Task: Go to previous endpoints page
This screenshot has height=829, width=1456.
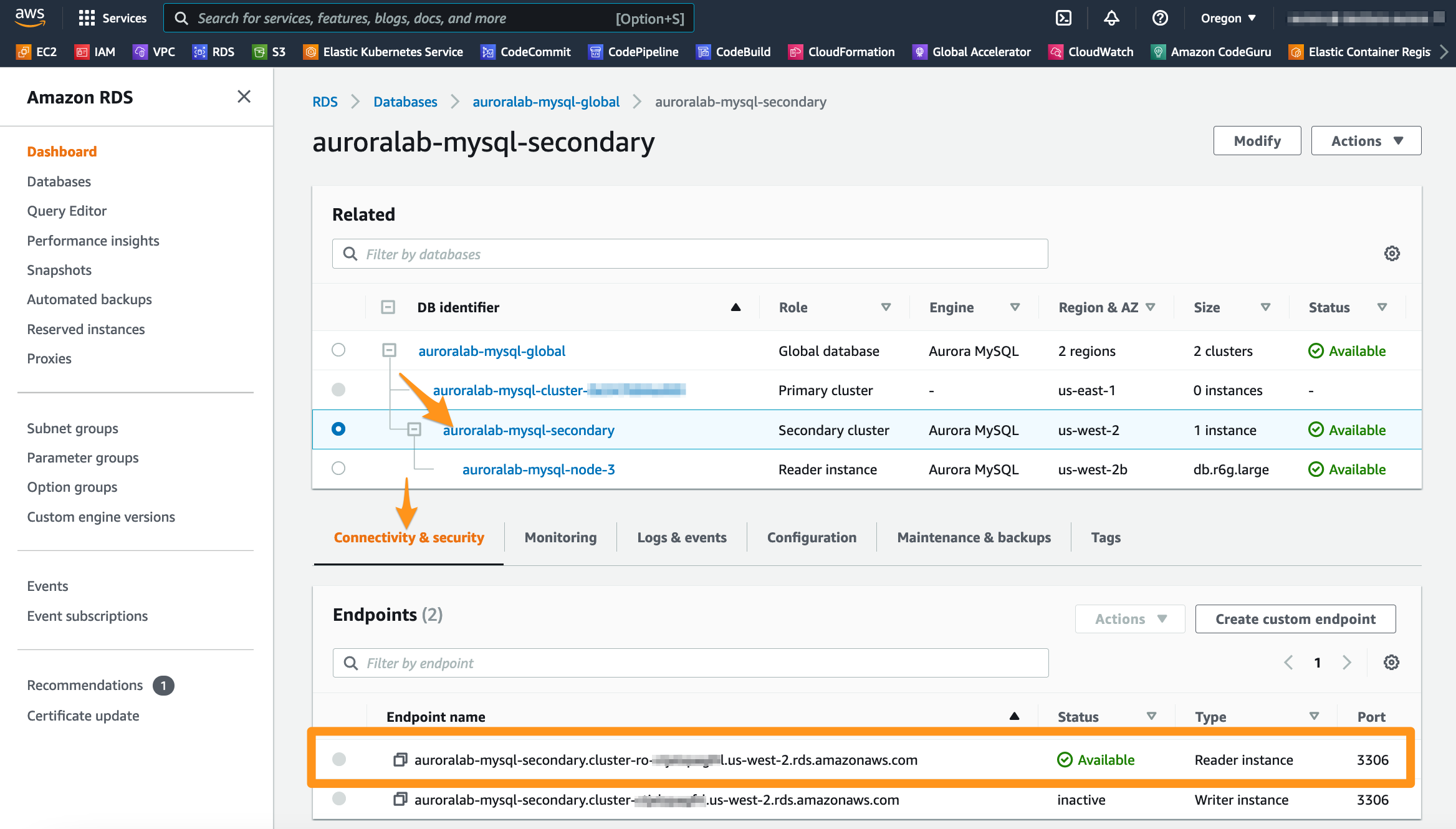Action: [x=1288, y=663]
